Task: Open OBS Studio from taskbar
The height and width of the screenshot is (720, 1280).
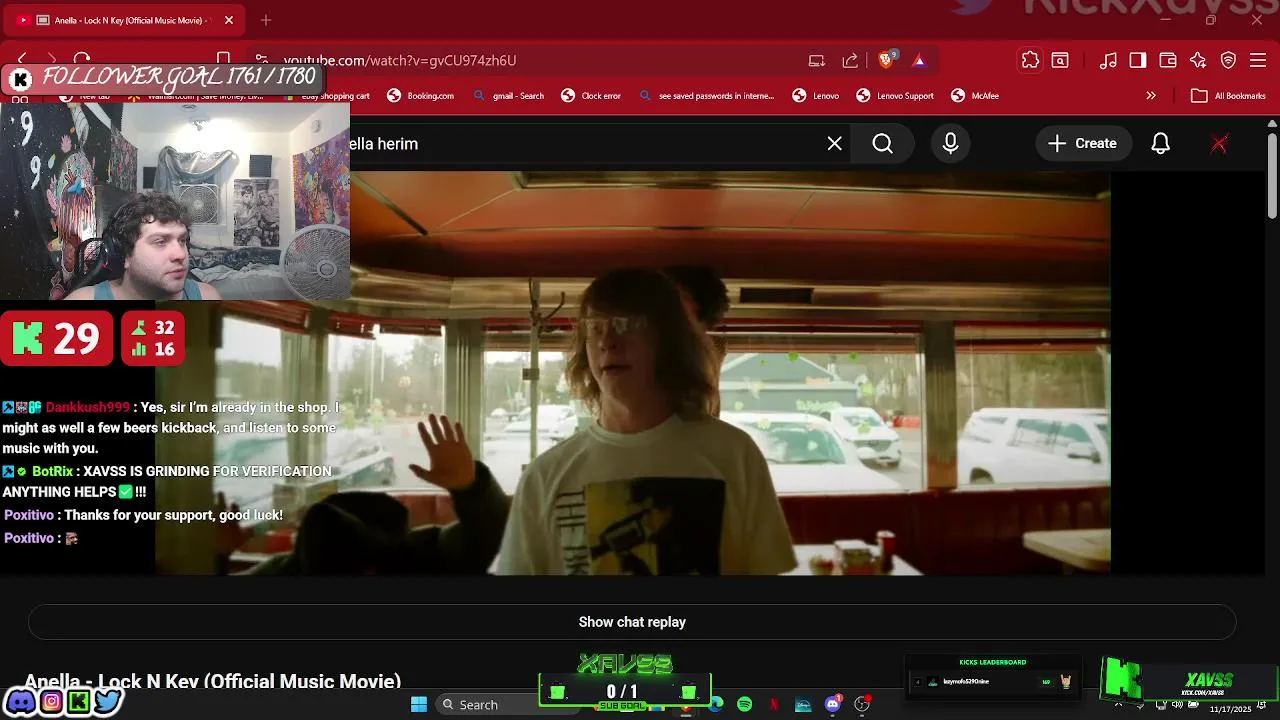Action: pyautogui.click(x=862, y=705)
